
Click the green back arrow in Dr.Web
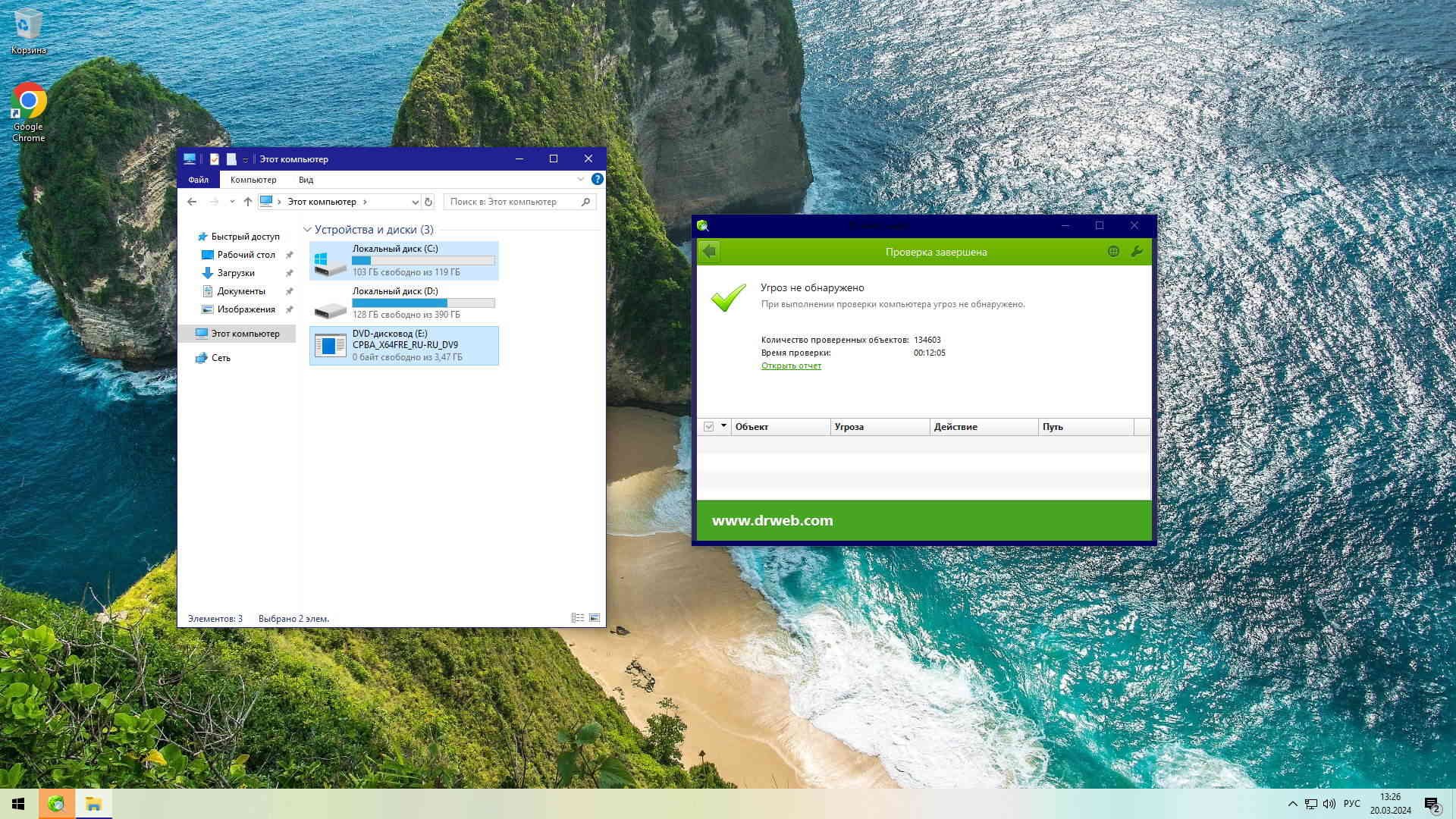pyautogui.click(x=709, y=252)
